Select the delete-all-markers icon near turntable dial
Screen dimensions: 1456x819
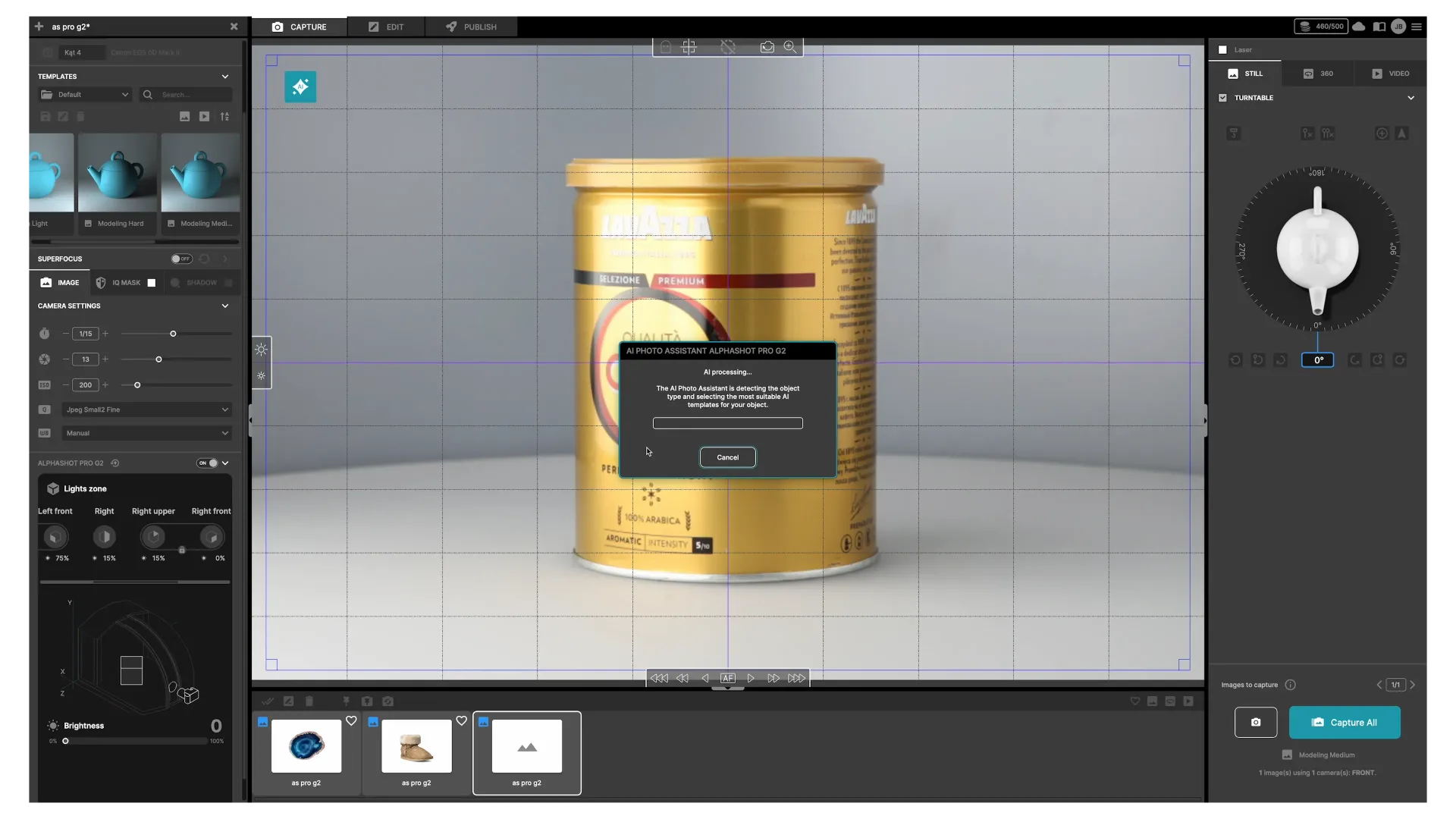(x=1329, y=133)
